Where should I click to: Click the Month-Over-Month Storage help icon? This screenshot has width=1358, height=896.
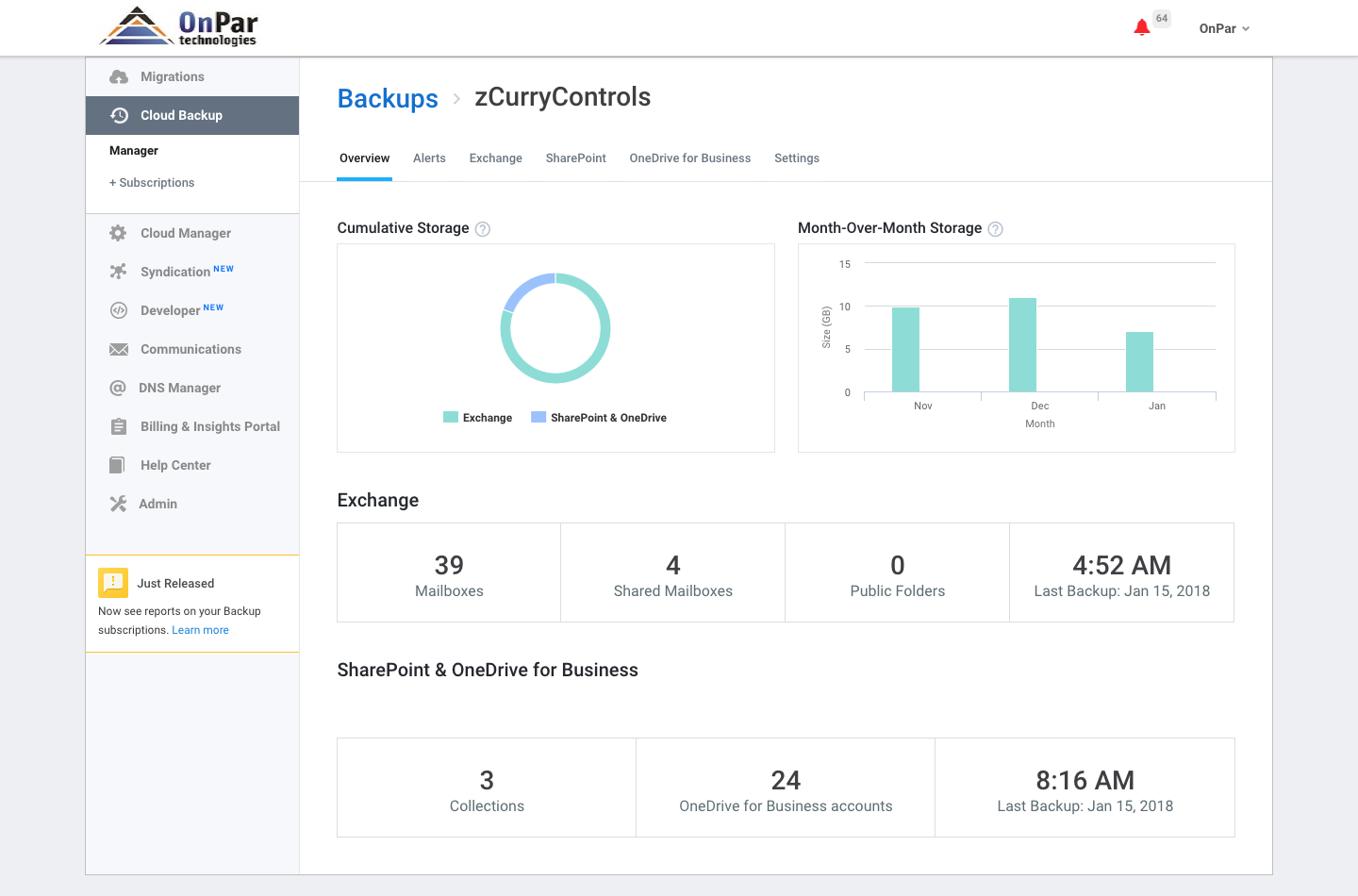click(x=996, y=229)
